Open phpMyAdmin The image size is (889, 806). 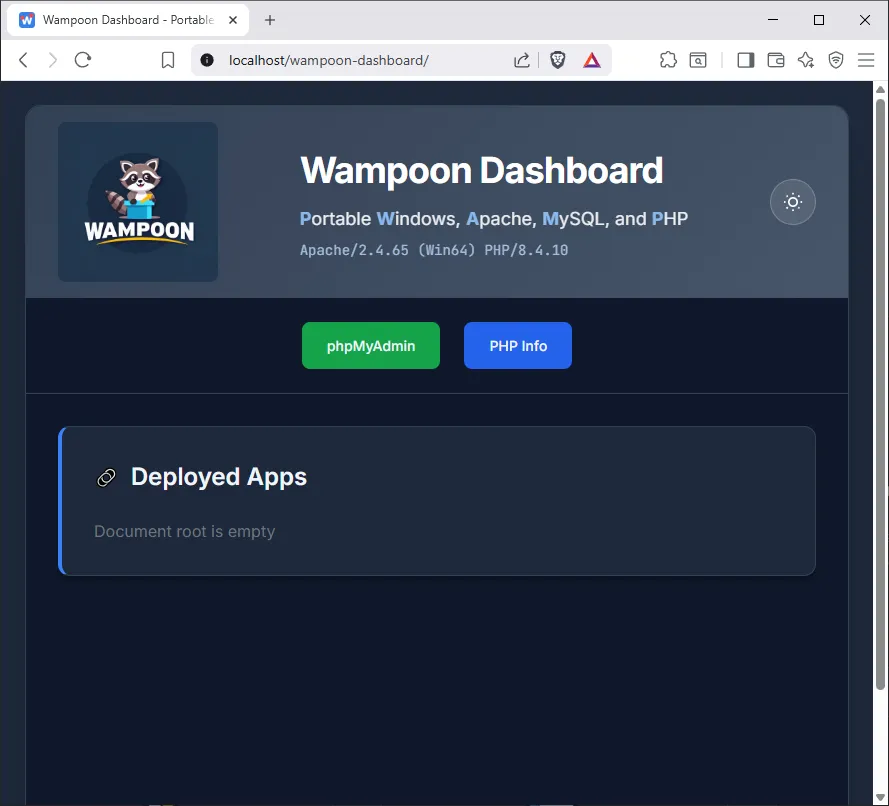(371, 346)
